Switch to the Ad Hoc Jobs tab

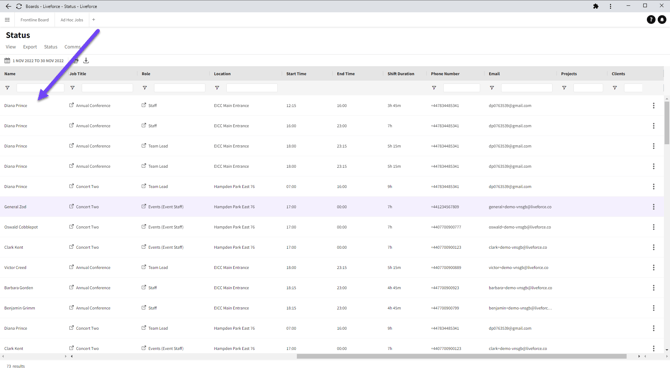(72, 20)
